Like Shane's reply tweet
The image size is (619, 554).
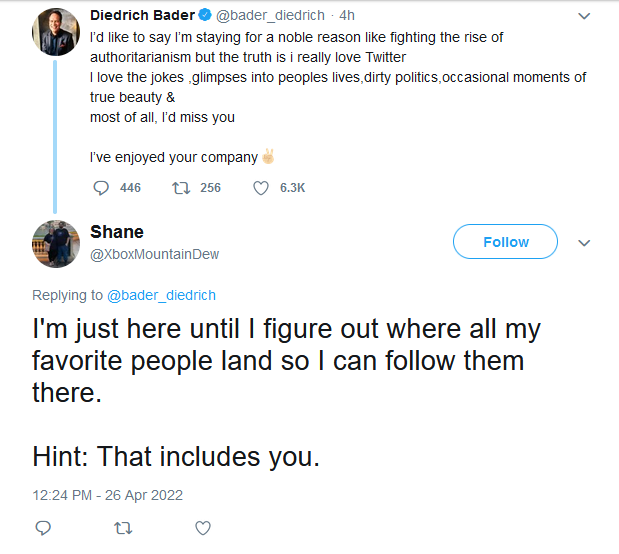(x=203, y=527)
